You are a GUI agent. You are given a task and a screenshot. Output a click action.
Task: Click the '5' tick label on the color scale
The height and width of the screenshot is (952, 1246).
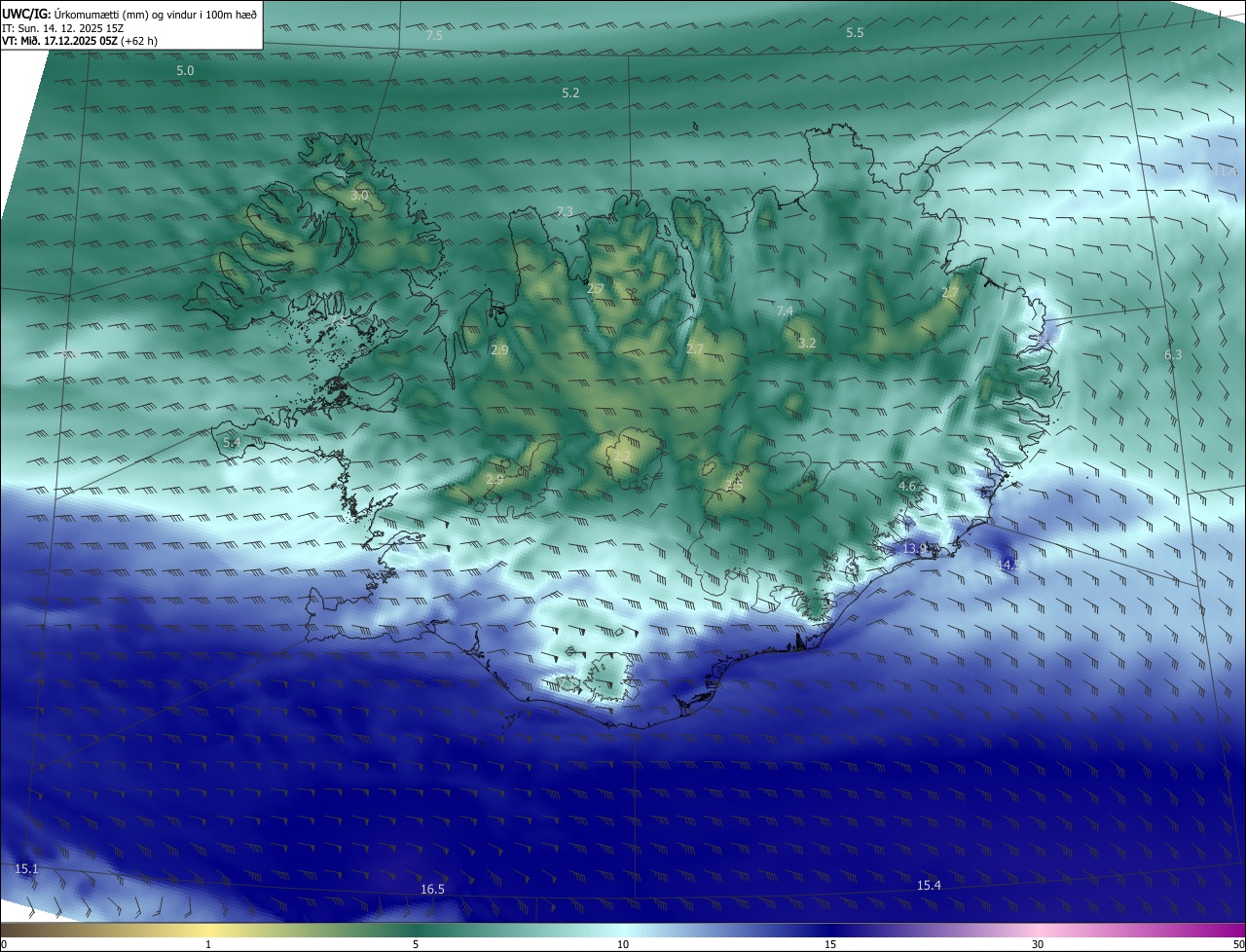pyautogui.click(x=416, y=944)
